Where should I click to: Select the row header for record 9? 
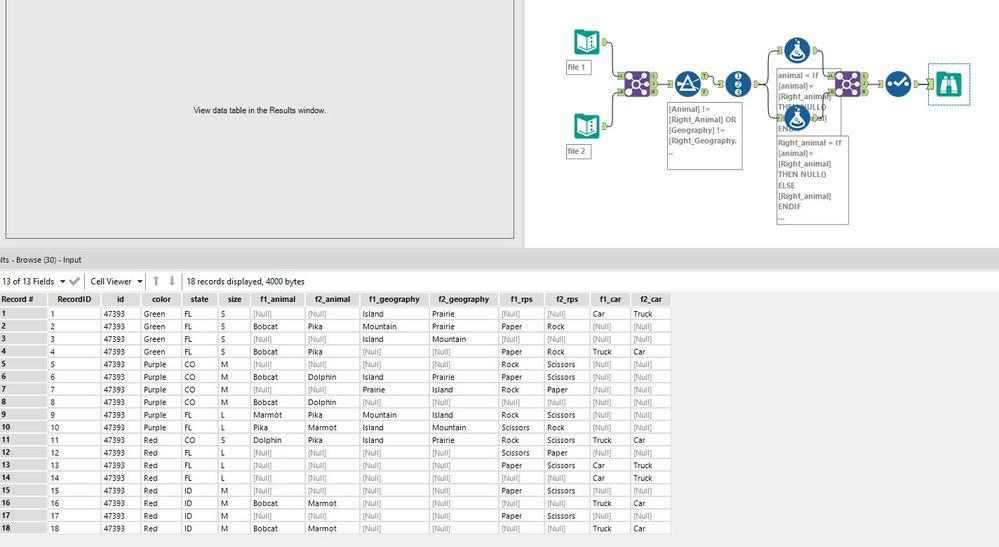(24, 415)
